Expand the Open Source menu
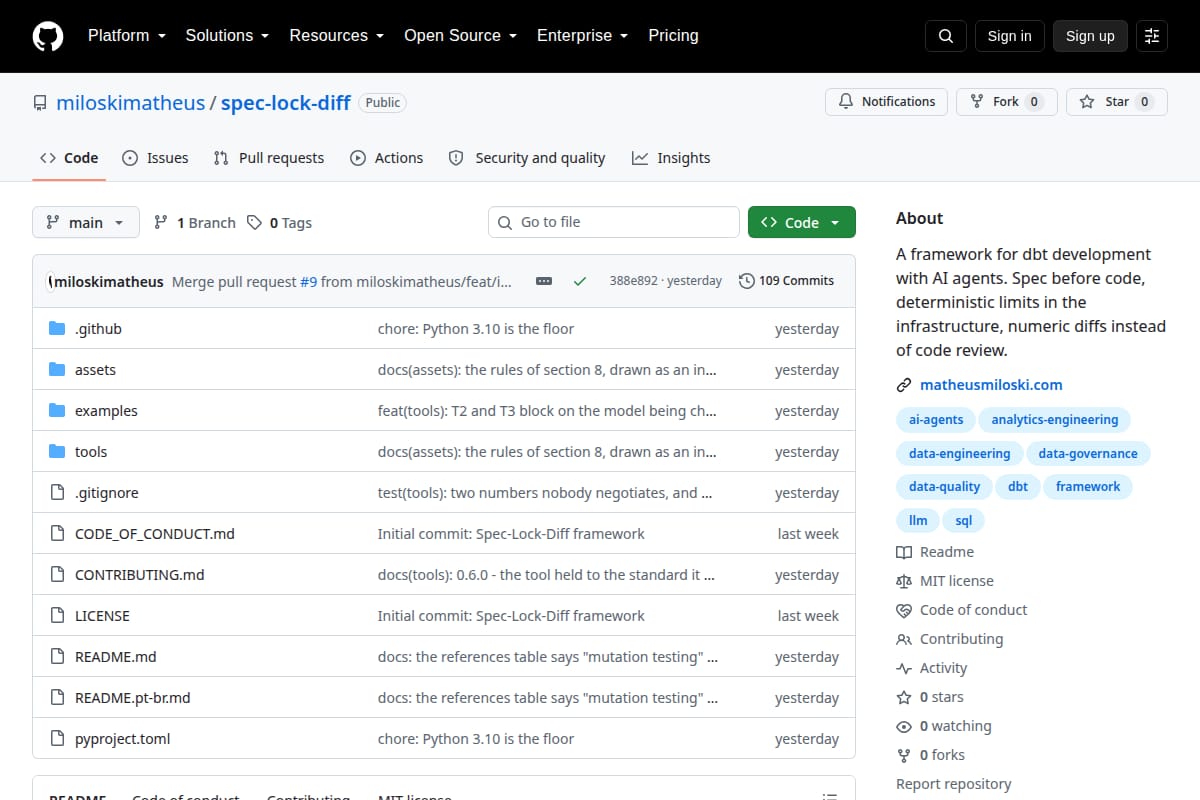Viewport: 1200px width, 800px height. [460, 36]
